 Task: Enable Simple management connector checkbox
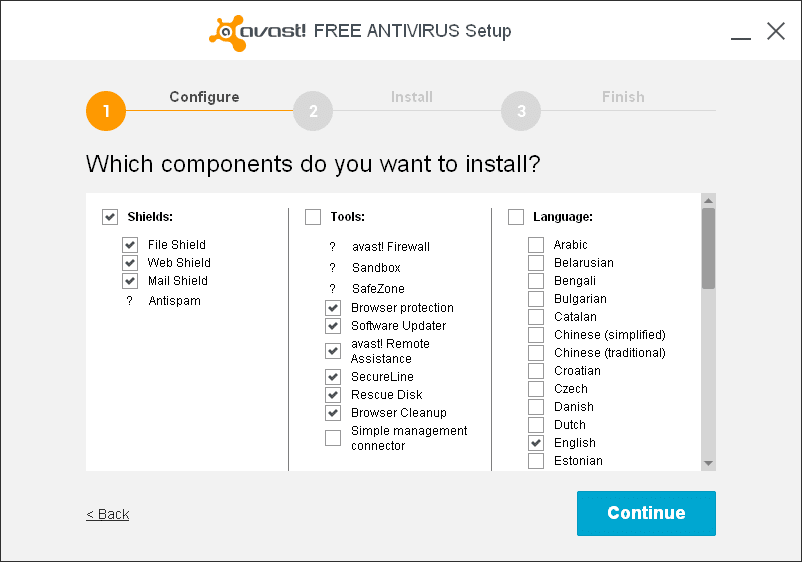tap(333, 438)
